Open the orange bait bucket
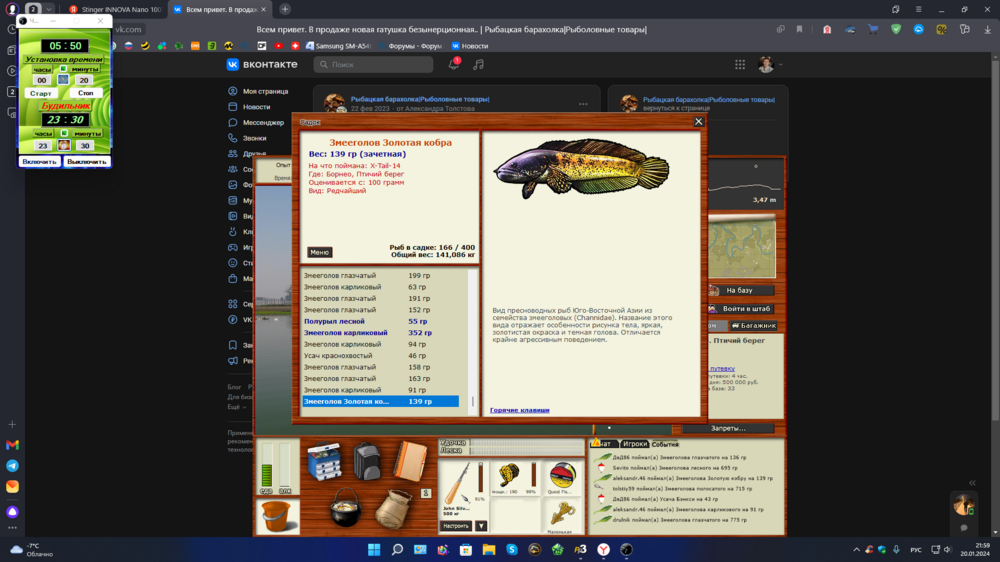The height and width of the screenshot is (562, 1000). click(x=278, y=516)
